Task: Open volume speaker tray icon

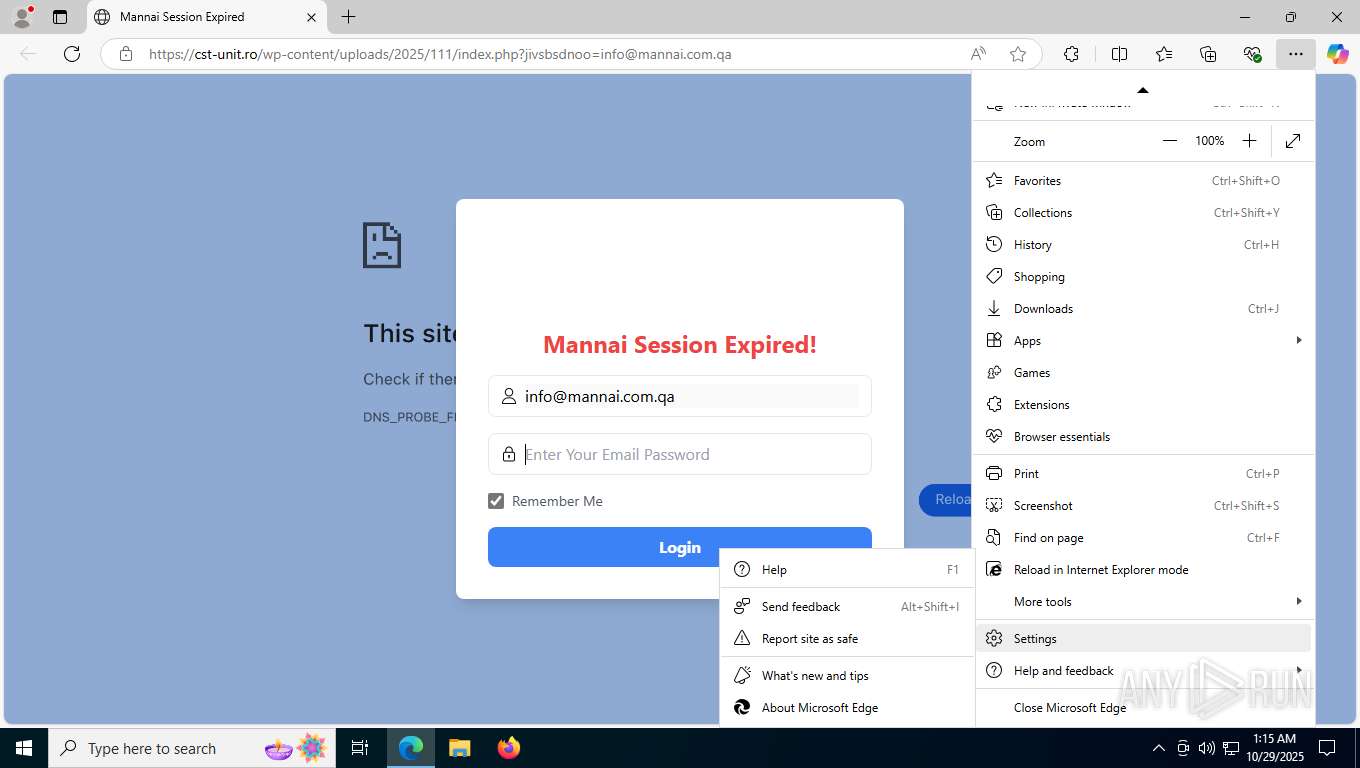Action: (1207, 748)
